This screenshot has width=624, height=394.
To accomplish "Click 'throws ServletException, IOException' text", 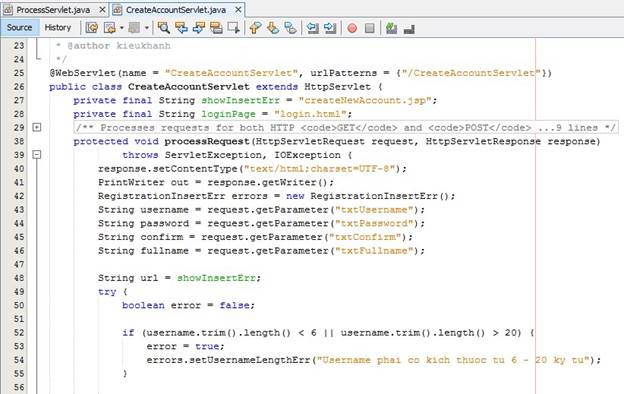I will (231, 155).
